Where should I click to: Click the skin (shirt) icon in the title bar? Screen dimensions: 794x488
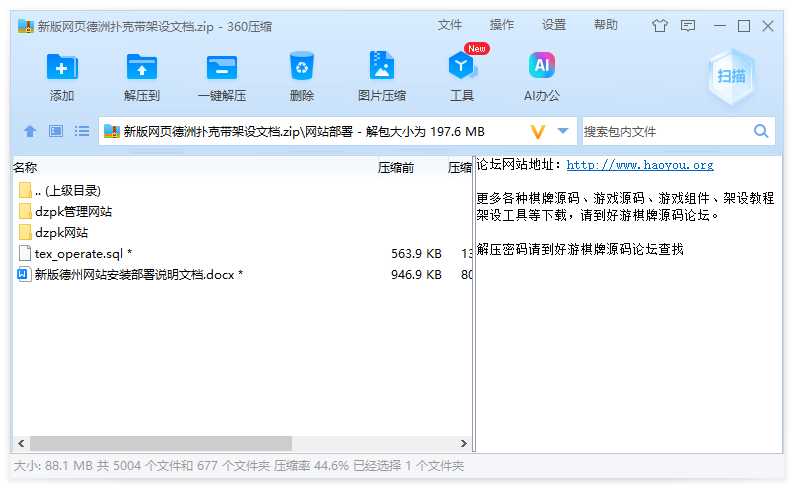click(660, 25)
